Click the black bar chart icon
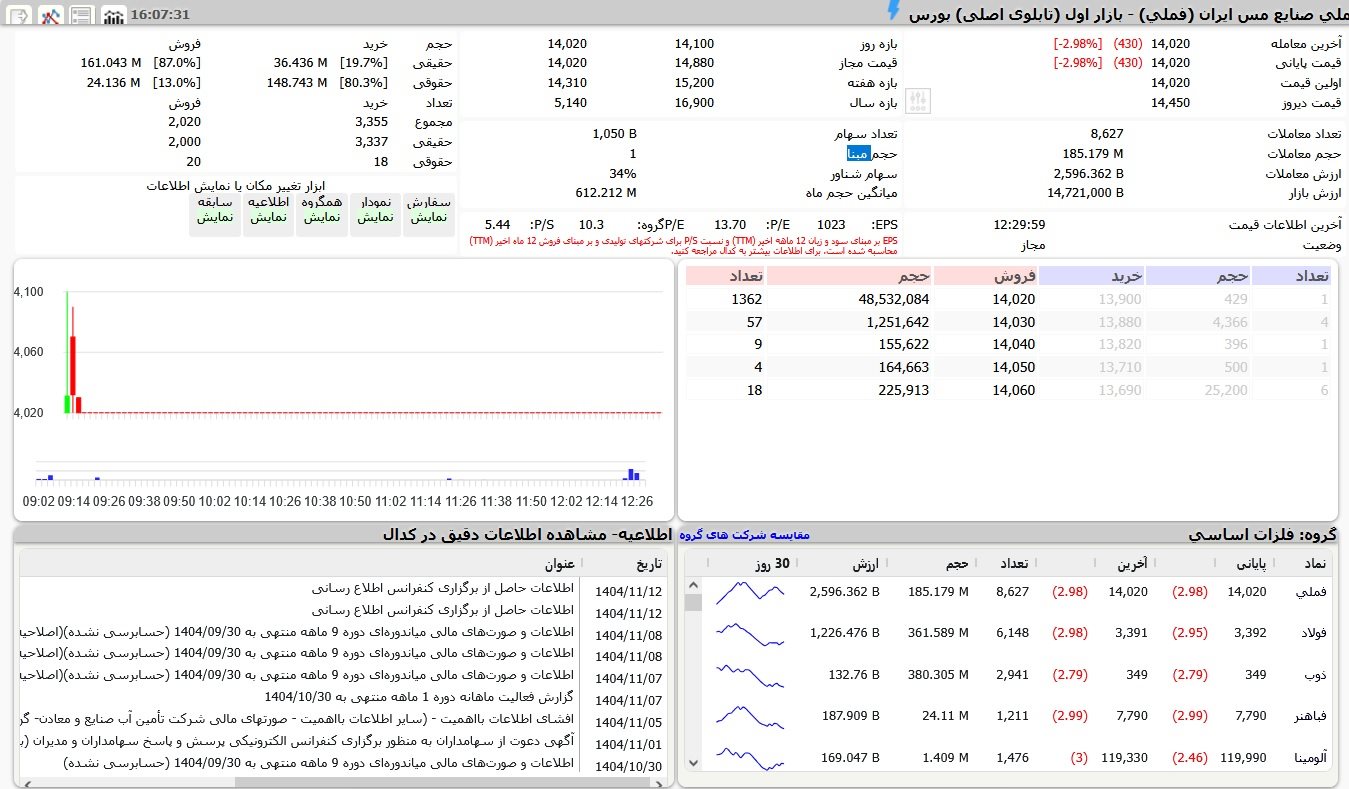1349x789 pixels. click(x=114, y=14)
